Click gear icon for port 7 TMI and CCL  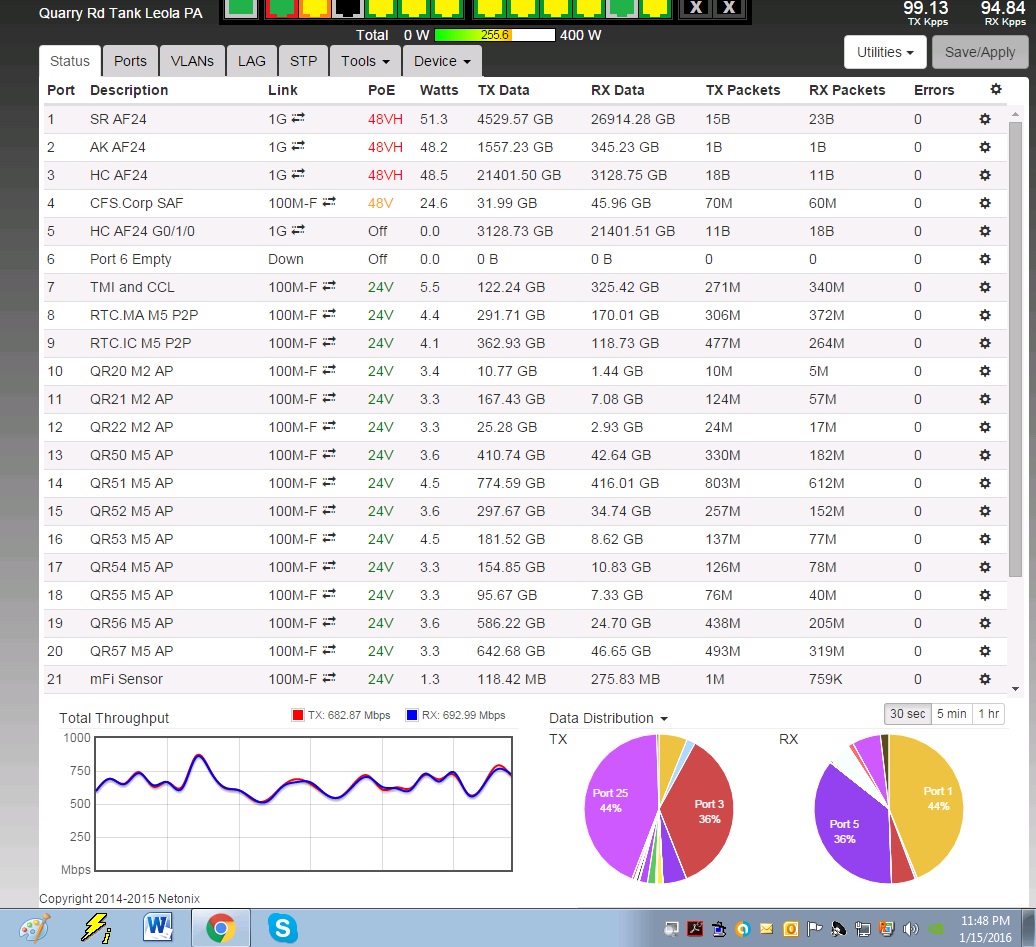[984, 287]
